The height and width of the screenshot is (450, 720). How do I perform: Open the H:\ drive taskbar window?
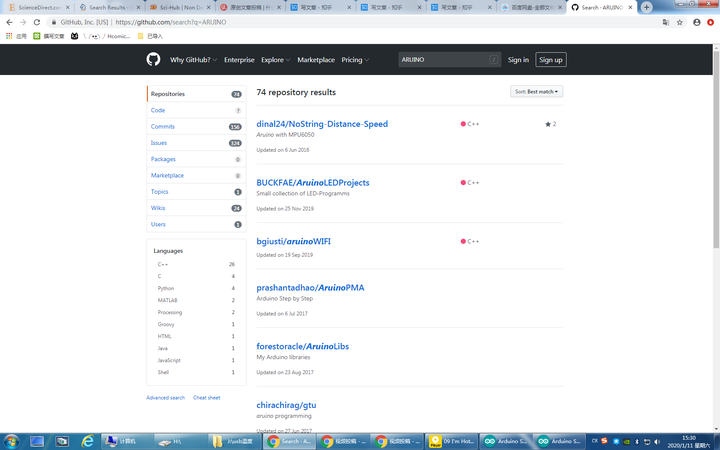pyautogui.click(x=181, y=441)
